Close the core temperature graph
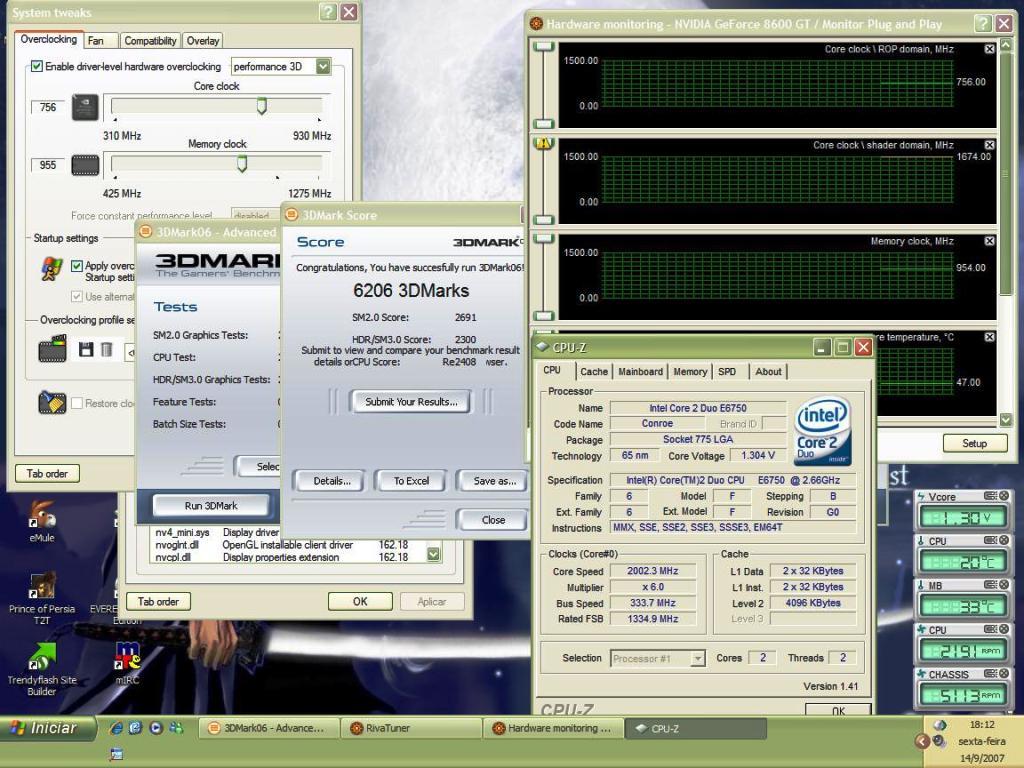 [x=989, y=337]
